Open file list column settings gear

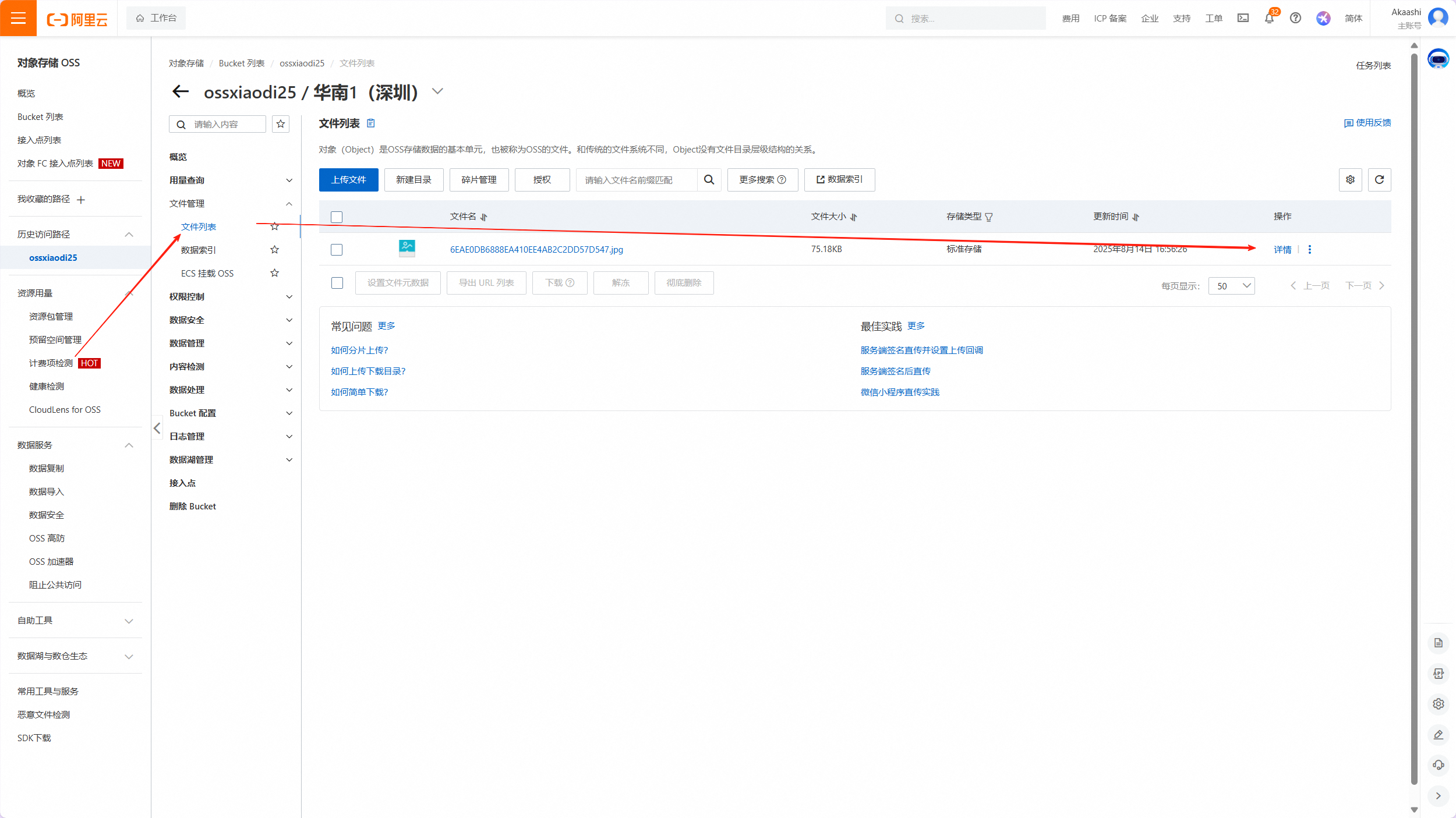[1350, 180]
